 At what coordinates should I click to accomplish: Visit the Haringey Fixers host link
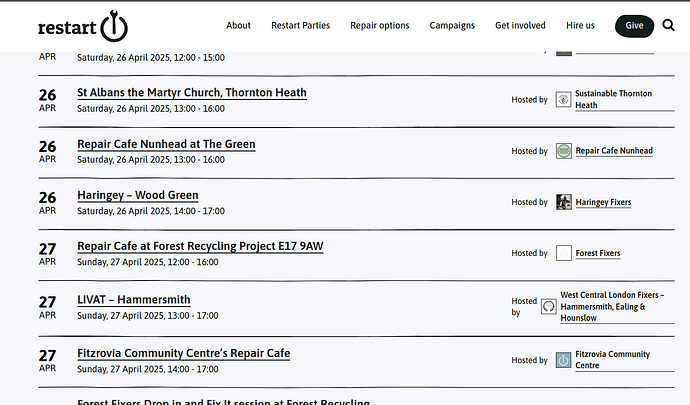(x=603, y=202)
